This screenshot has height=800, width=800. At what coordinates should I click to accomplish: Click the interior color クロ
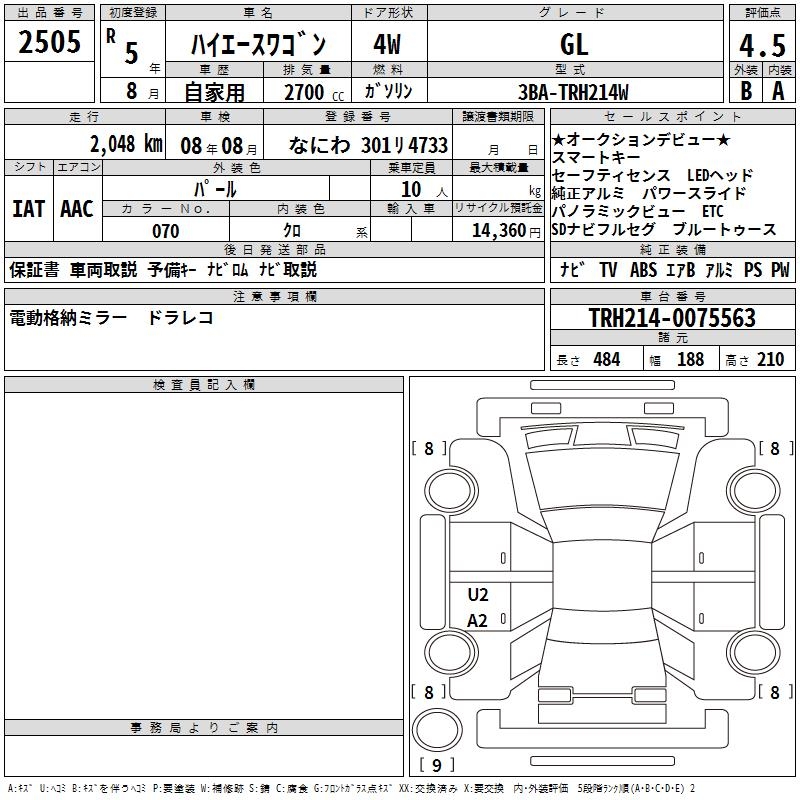point(292,231)
